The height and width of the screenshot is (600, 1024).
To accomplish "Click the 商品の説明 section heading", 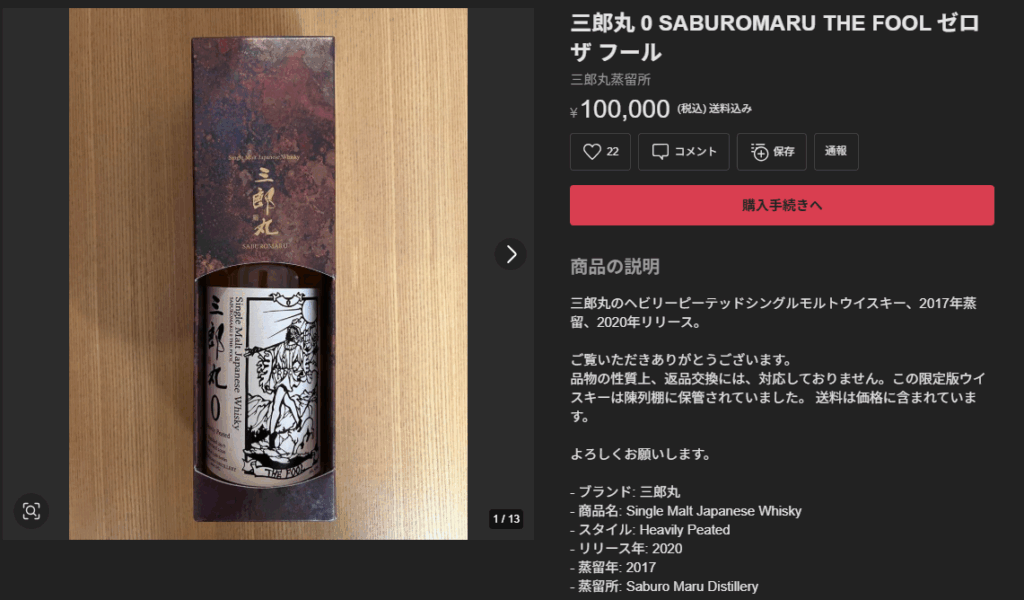I will 615,266.
